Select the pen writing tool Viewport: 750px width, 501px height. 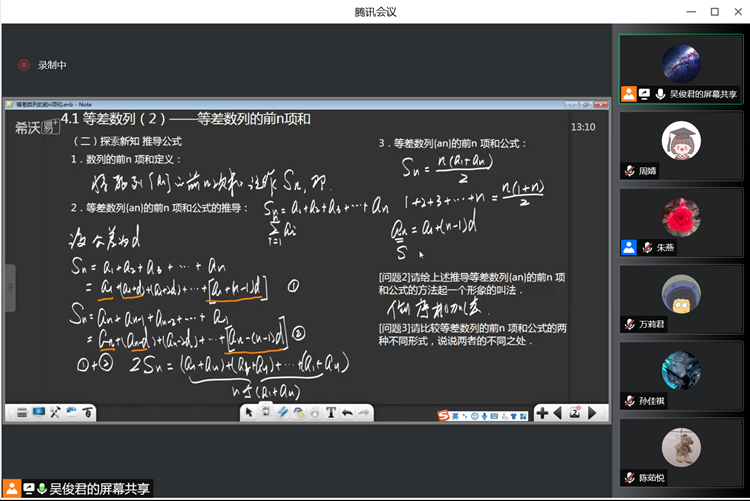pyautogui.click(x=265, y=413)
